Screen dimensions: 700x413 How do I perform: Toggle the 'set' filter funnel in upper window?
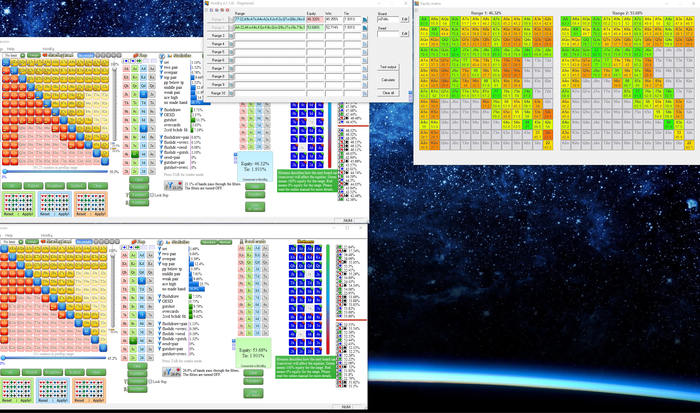click(x=162, y=63)
